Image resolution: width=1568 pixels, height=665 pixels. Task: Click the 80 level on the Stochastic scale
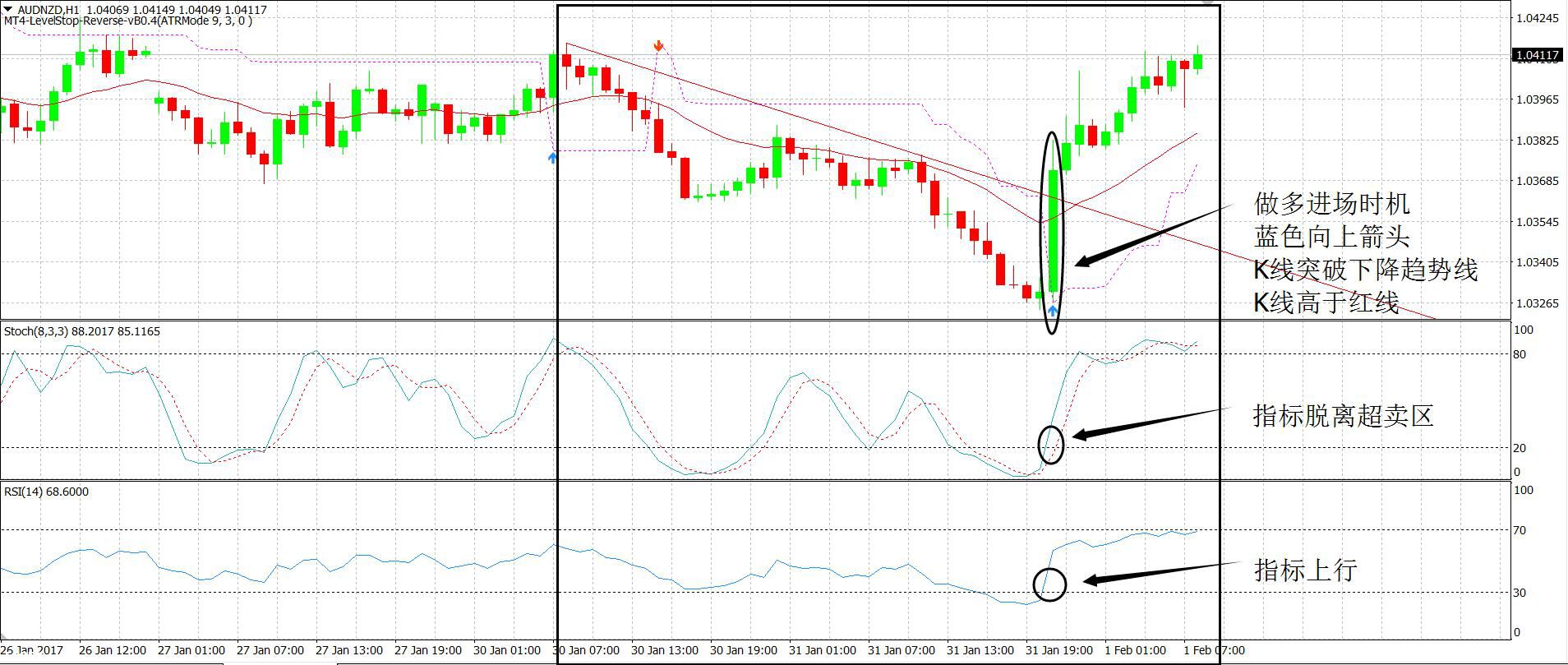click(x=1520, y=354)
